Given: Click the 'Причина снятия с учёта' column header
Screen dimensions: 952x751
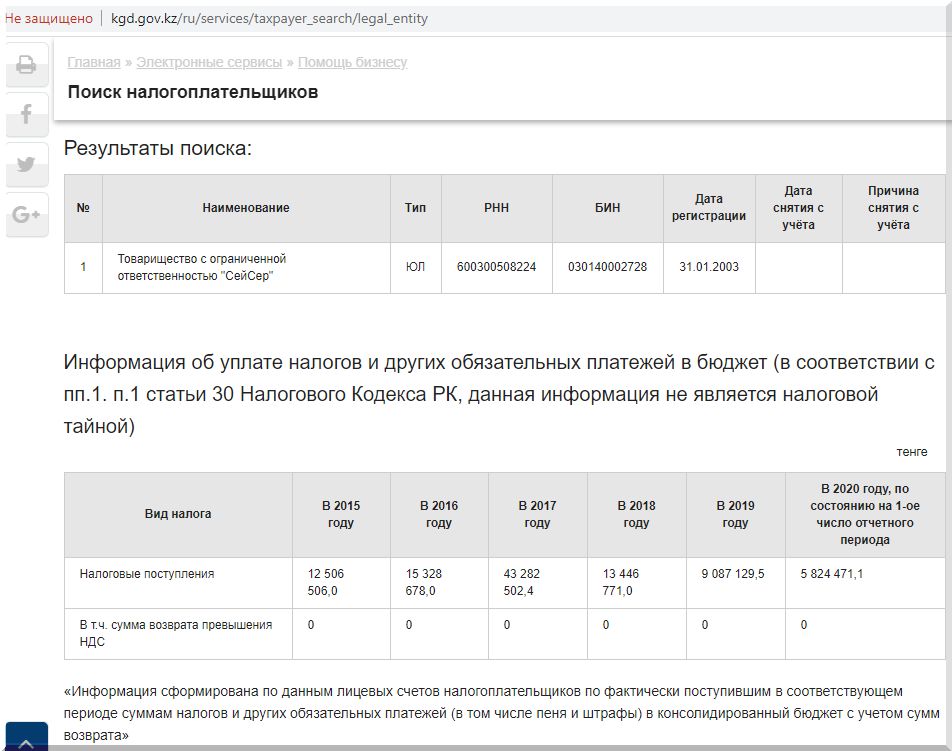Looking at the screenshot, I should coord(894,208).
